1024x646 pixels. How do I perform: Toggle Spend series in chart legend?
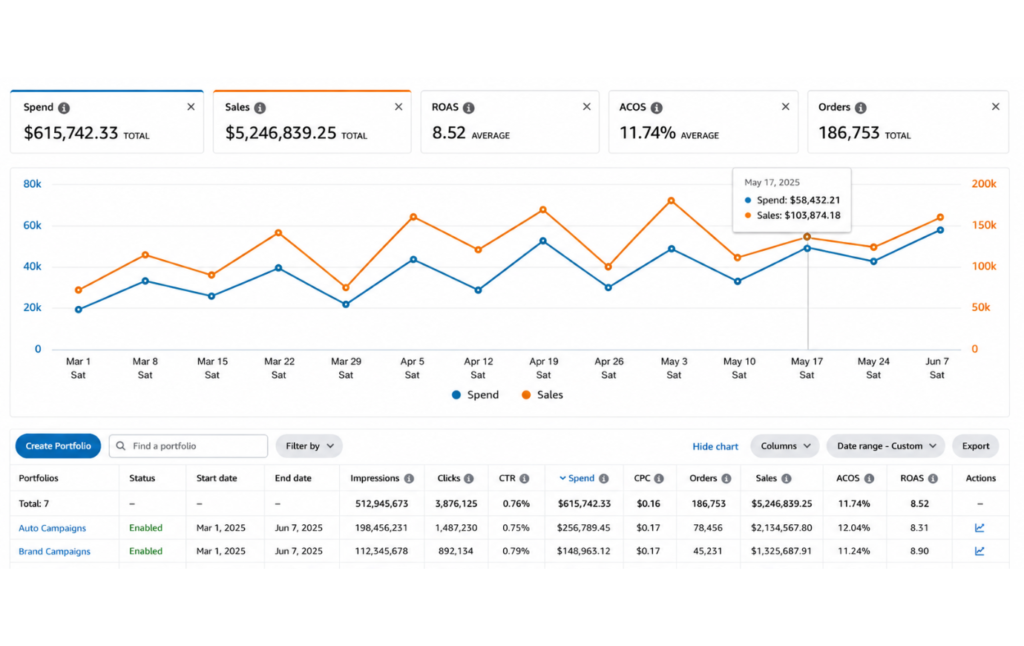pos(475,395)
